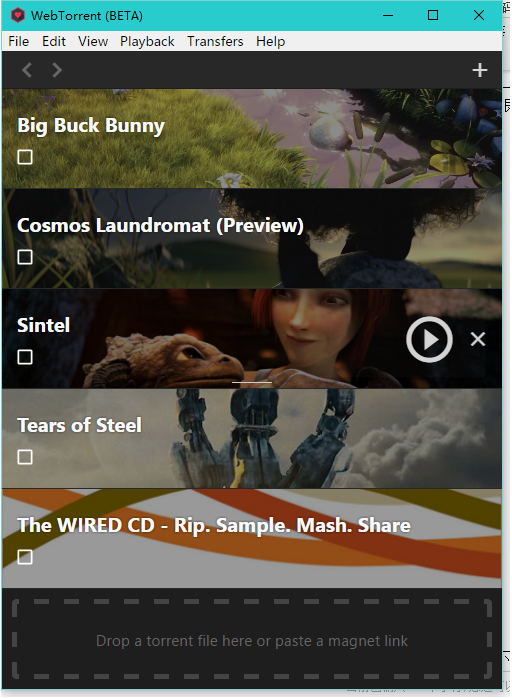Open the File menu
Viewport: 512px width, 698px height.
coord(19,41)
